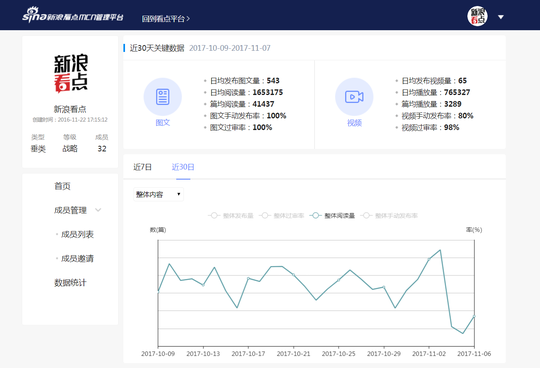This screenshot has height=368, width=540.
Task: Click 图文手动发布率：100% stat
Action: 248,116
